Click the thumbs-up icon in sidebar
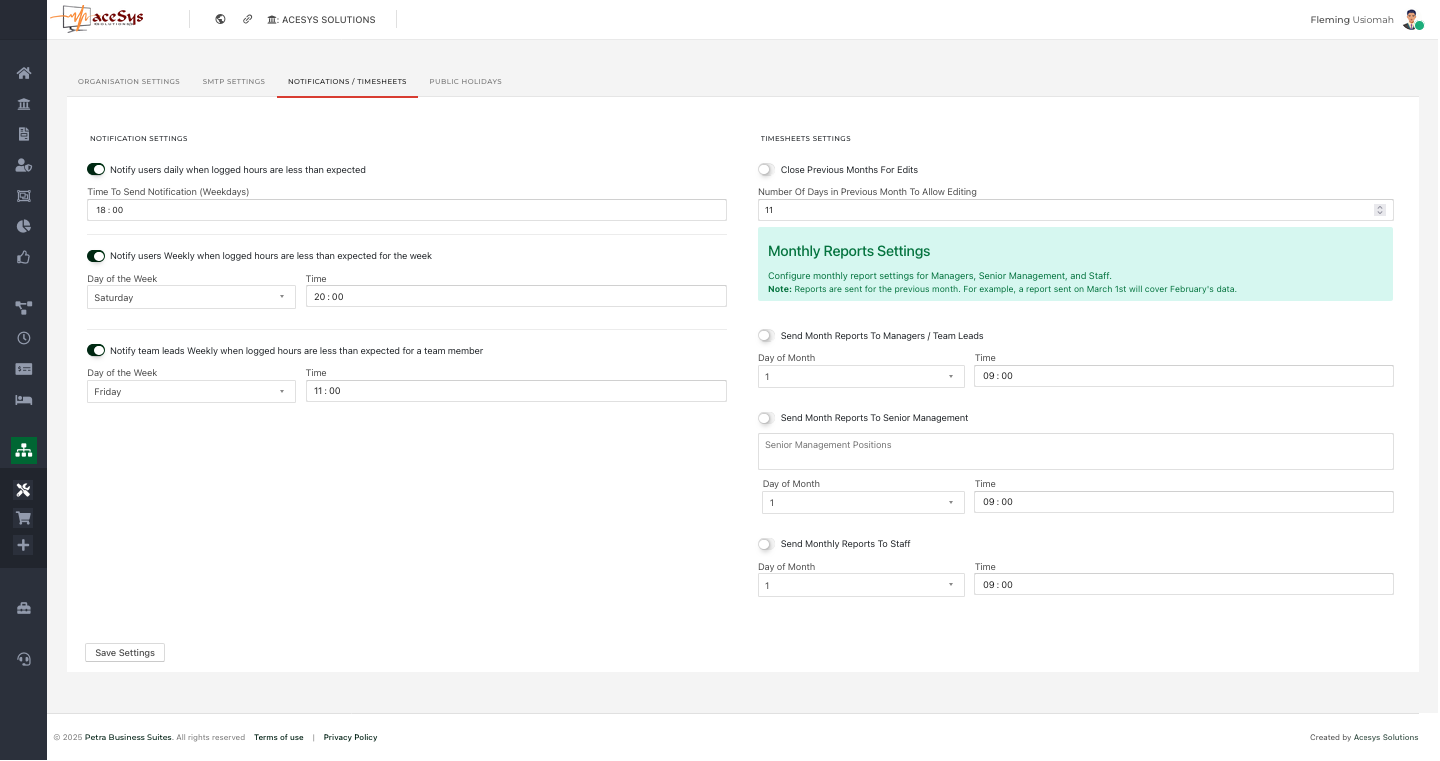This screenshot has height=761, width=1440. pyautogui.click(x=23, y=257)
